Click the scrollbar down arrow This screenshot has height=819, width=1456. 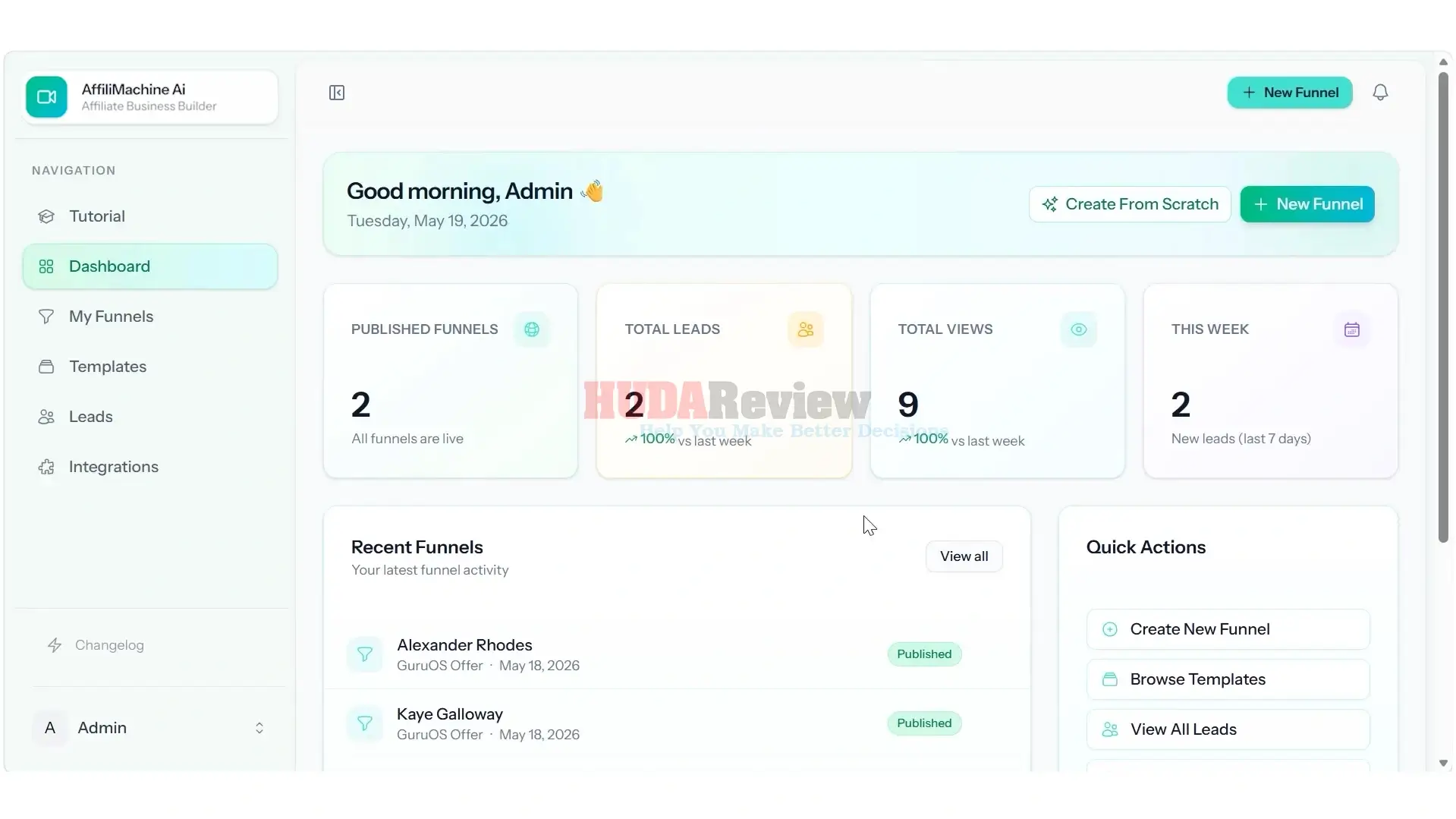click(x=1443, y=764)
